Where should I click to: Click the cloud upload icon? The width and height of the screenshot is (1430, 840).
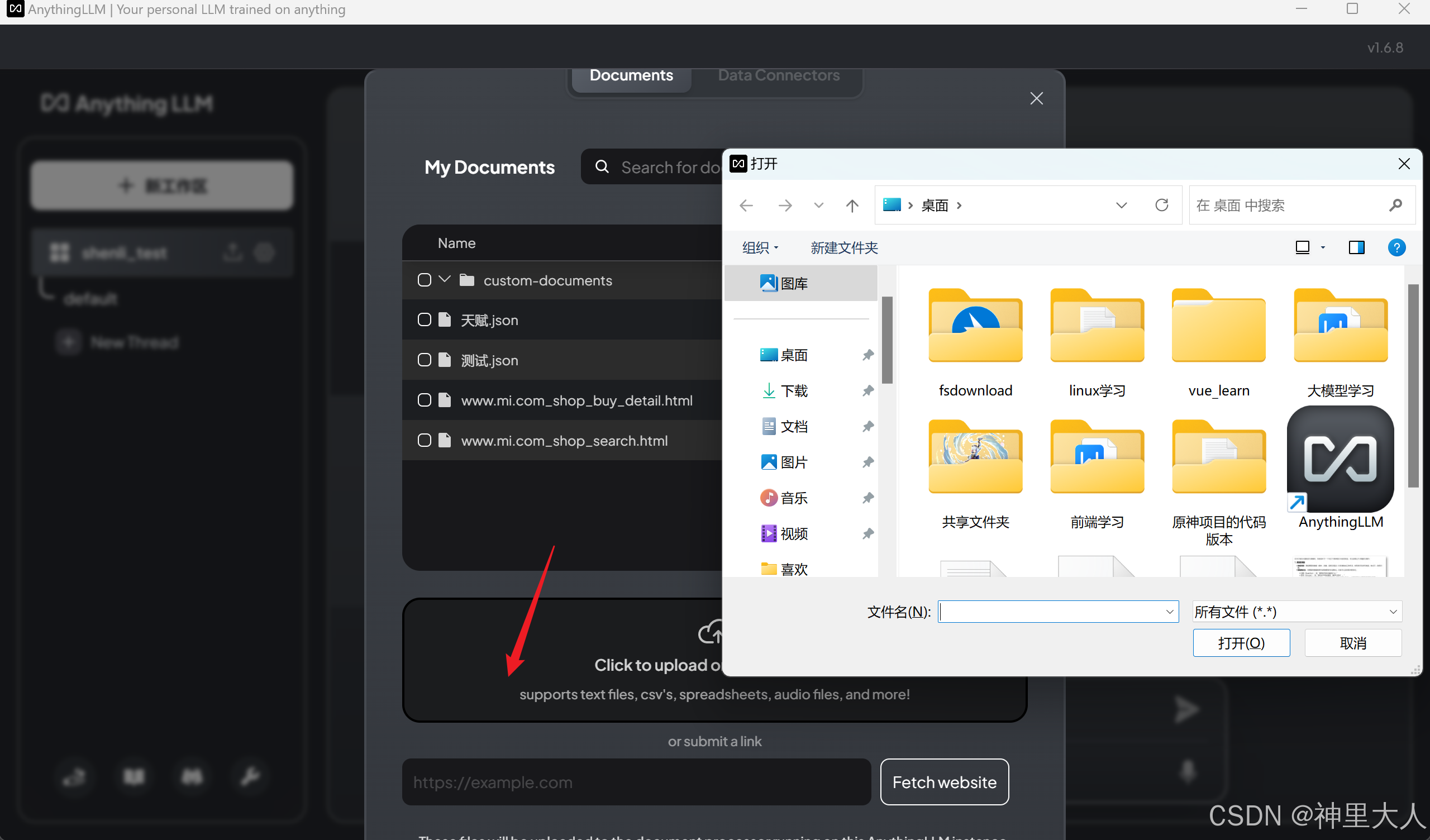click(x=710, y=632)
